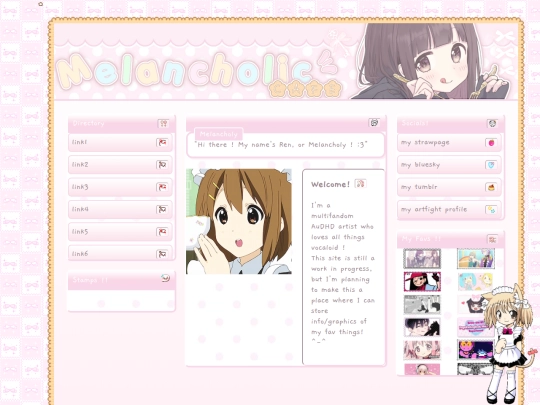Open the red-hat character stamp
540x405 pixels.
[x=422, y=282]
